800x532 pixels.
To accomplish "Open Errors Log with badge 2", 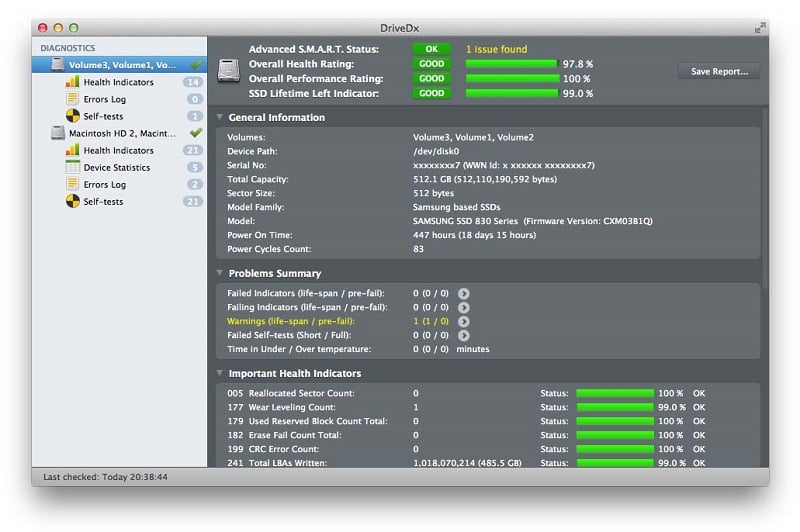I will pos(119,185).
